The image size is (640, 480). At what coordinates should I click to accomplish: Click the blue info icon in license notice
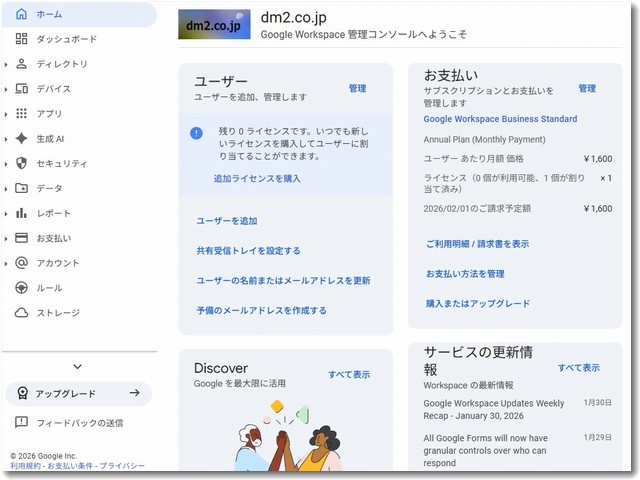tap(196, 133)
